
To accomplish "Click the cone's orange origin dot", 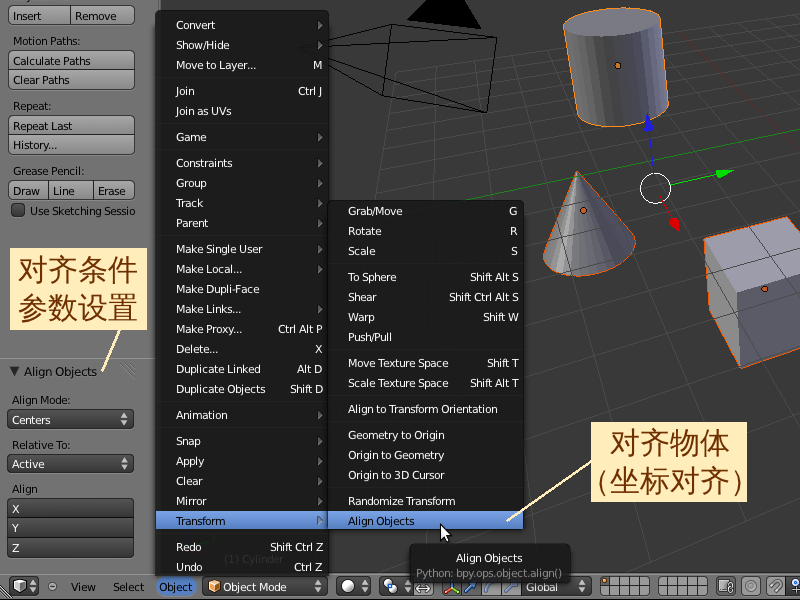I will (x=583, y=210).
